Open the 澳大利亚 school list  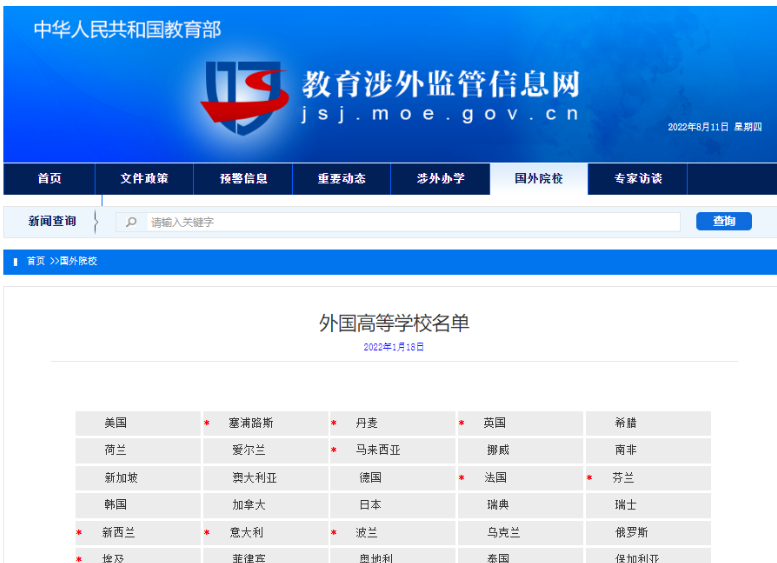pyautogui.click(x=255, y=478)
